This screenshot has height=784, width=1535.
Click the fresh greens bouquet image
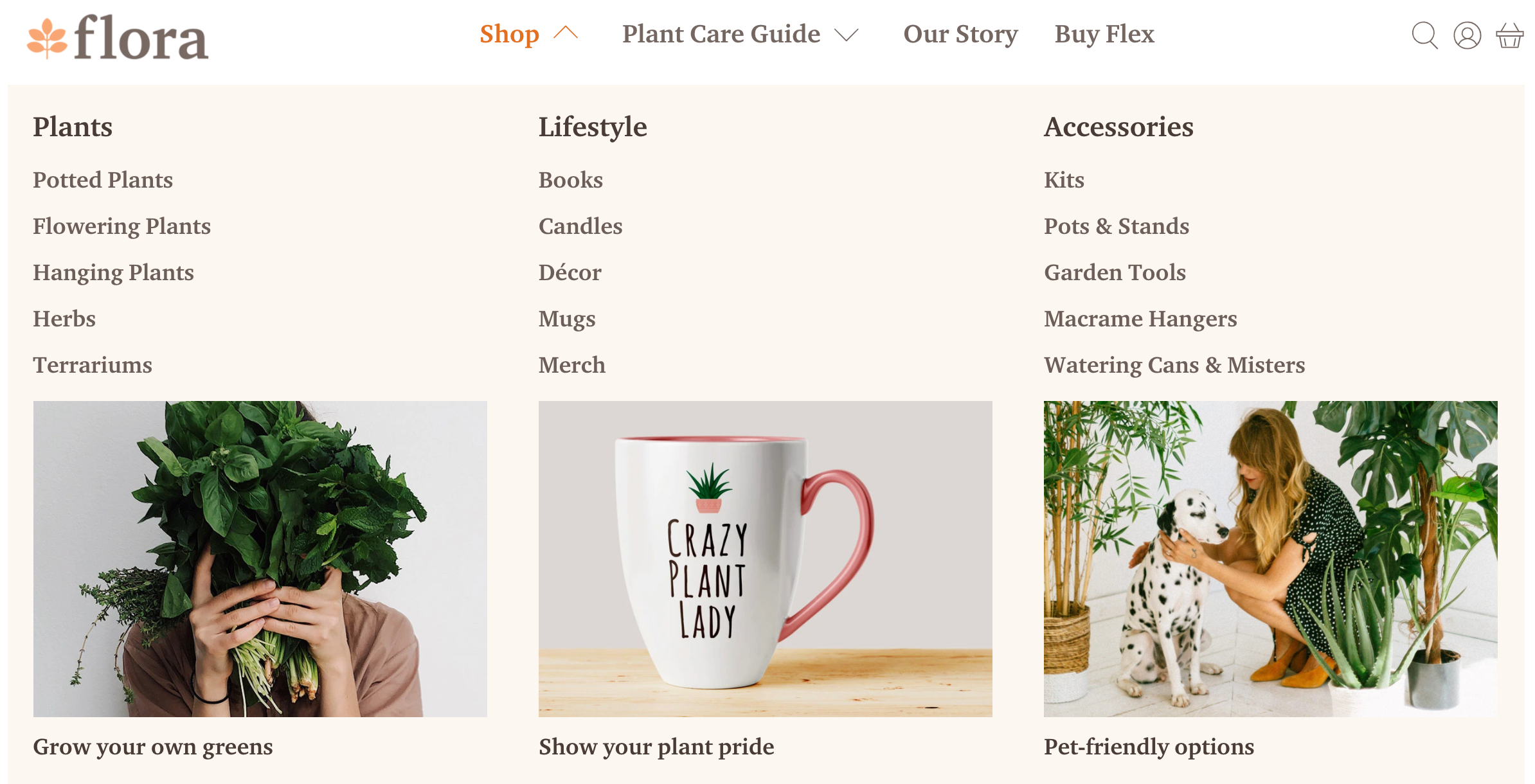[x=260, y=558]
